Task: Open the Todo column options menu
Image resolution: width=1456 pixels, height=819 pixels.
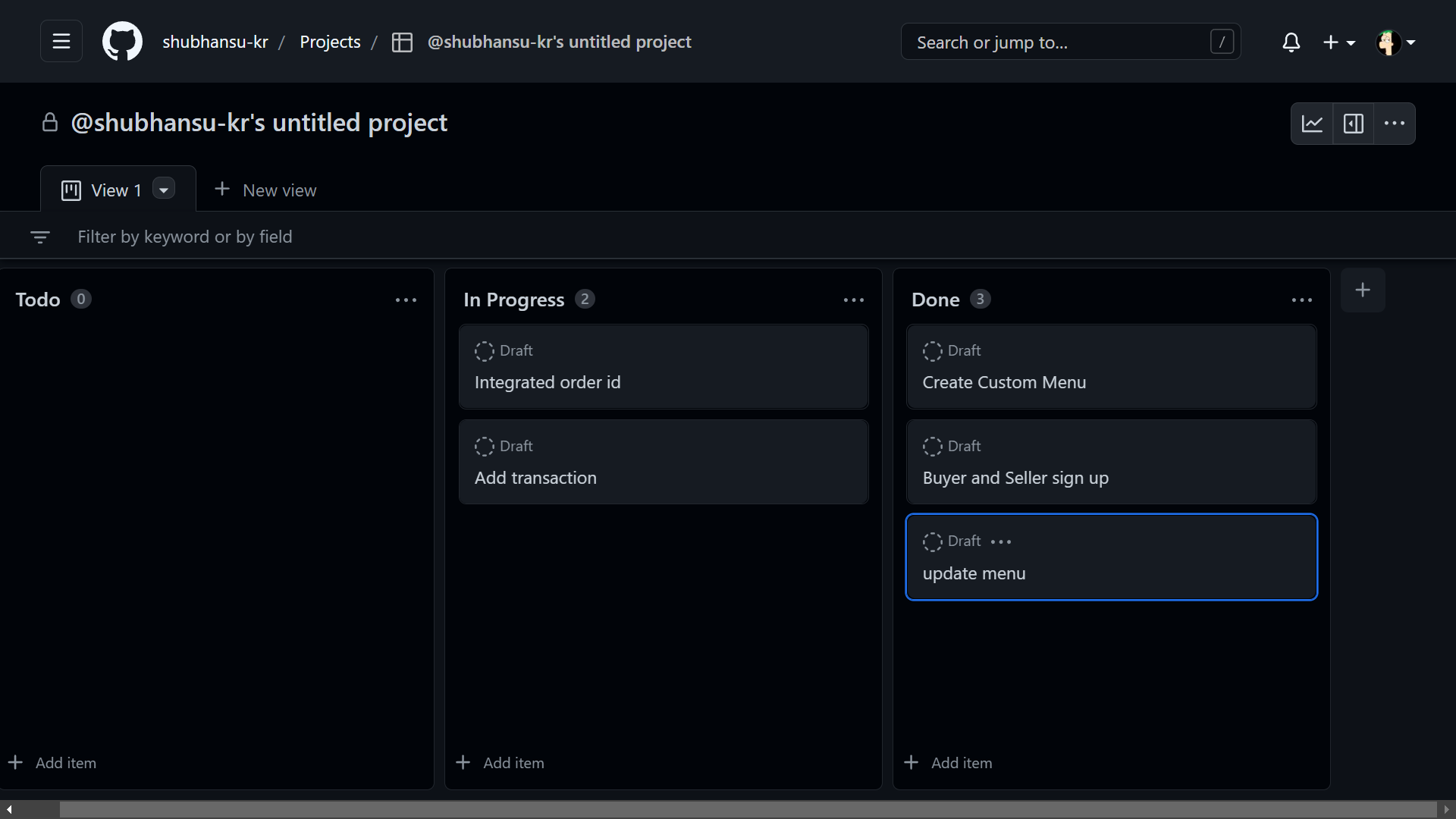Action: (406, 300)
